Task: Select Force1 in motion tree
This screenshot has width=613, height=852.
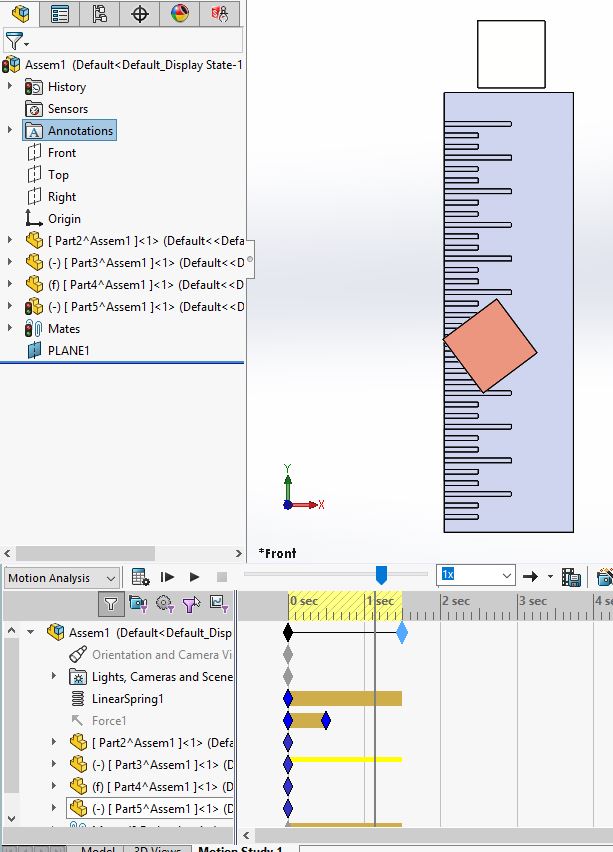Action: 99,721
